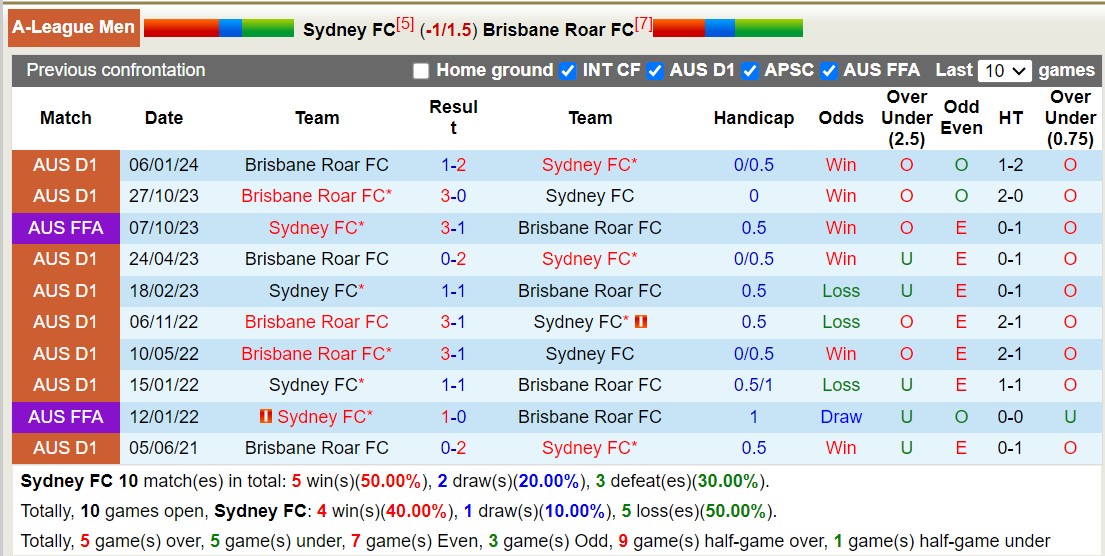Open Brisbane Roar FC team in header
This screenshot has width=1105, height=556.
tap(558, 30)
